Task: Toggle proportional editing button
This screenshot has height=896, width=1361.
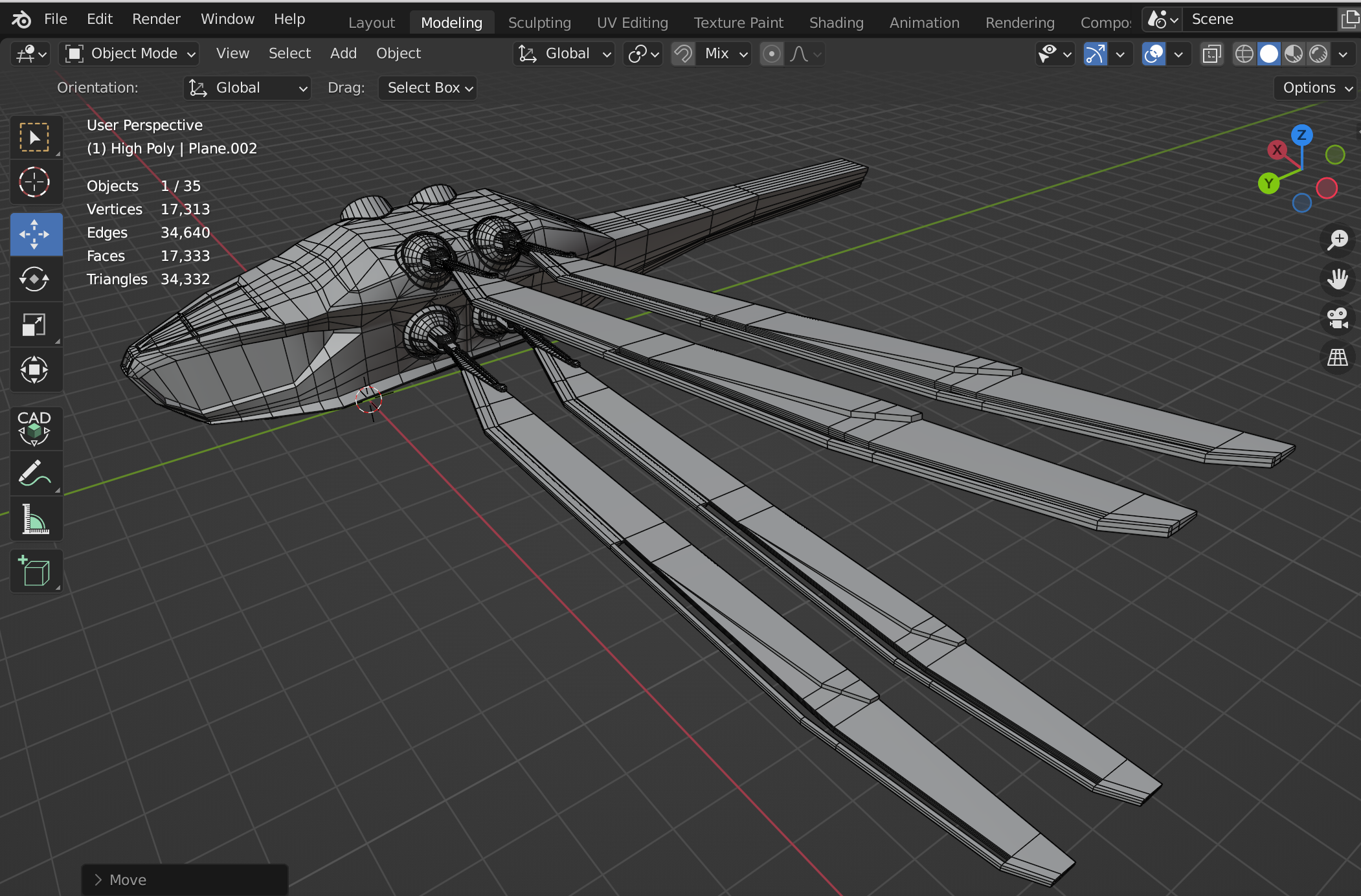Action: coord(771,54)
